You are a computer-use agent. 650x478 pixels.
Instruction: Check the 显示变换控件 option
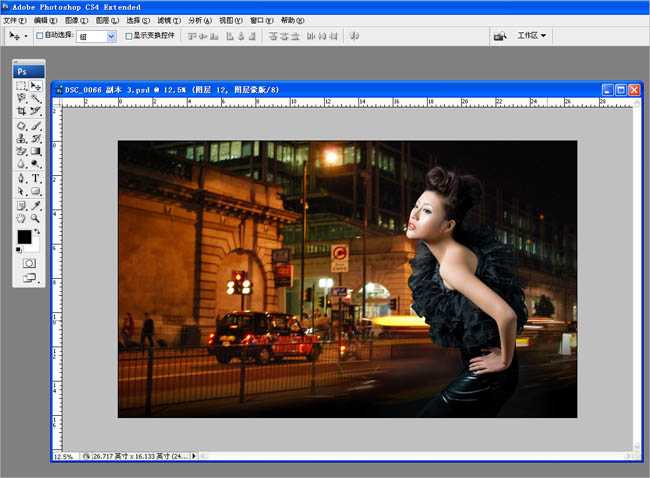(x=127, y=36)
